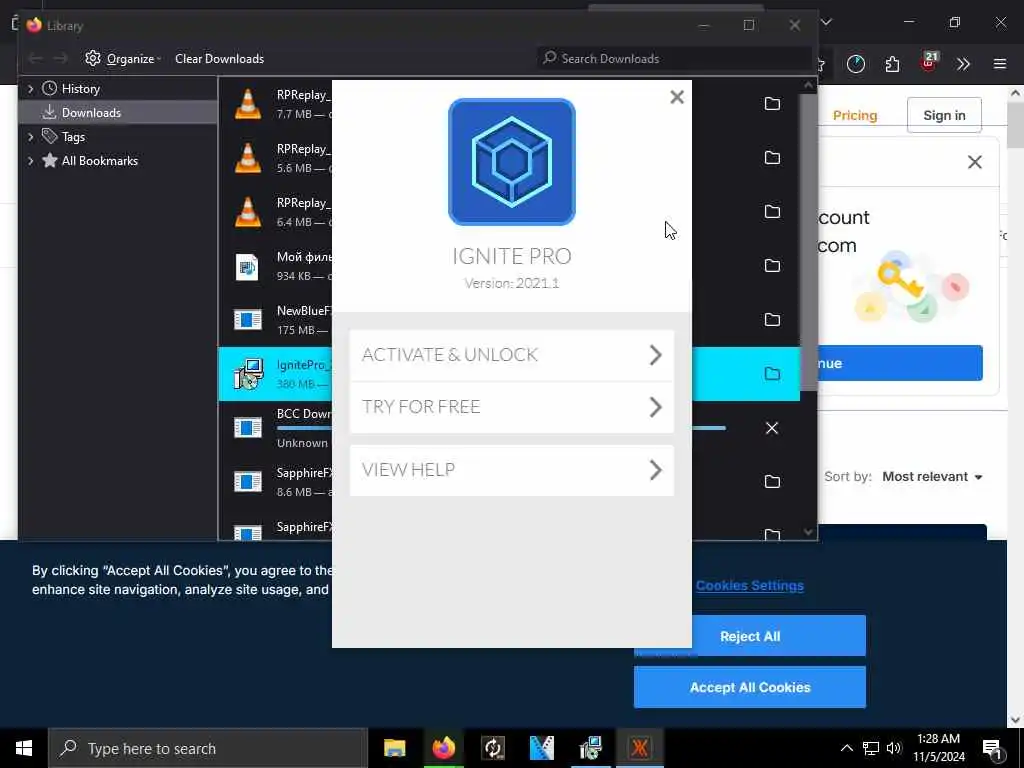Open folder for NewBlueFX 175 MB download
1024x768 pixels.
772,319
